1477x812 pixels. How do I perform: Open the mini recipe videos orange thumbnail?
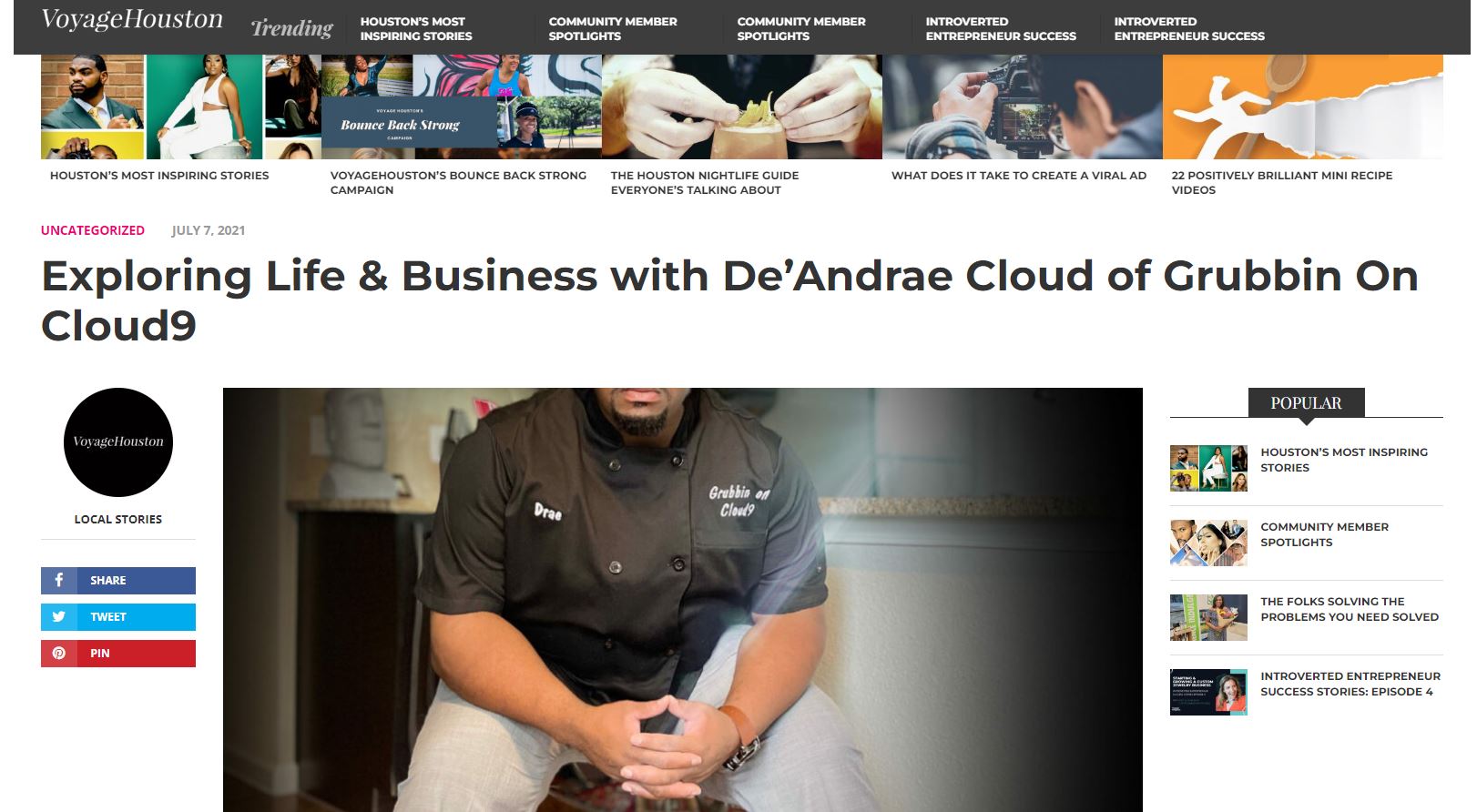tap(1303, 107)
